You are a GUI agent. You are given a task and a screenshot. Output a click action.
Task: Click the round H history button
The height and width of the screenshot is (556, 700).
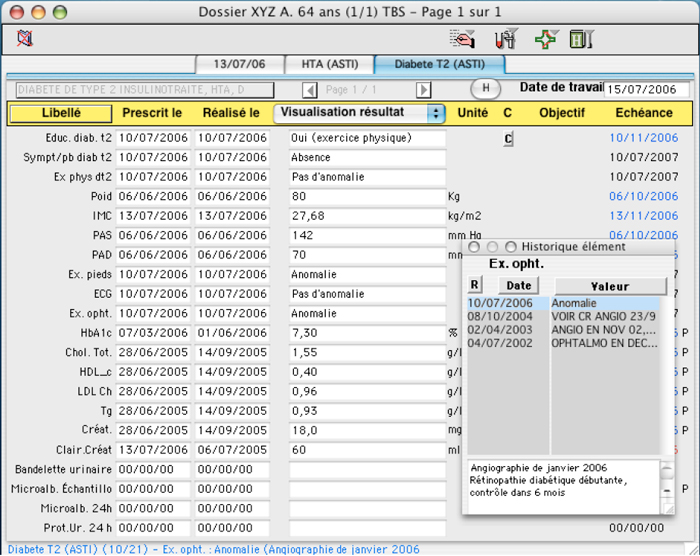tap(486, 88)
